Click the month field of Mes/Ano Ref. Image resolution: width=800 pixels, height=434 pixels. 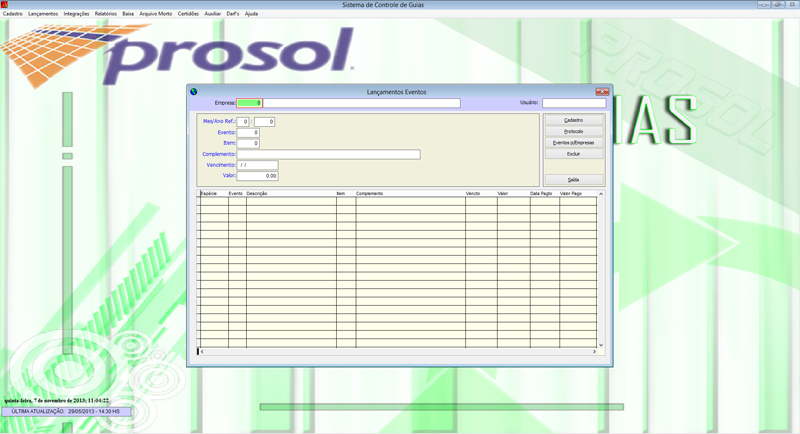click(243, 122)
